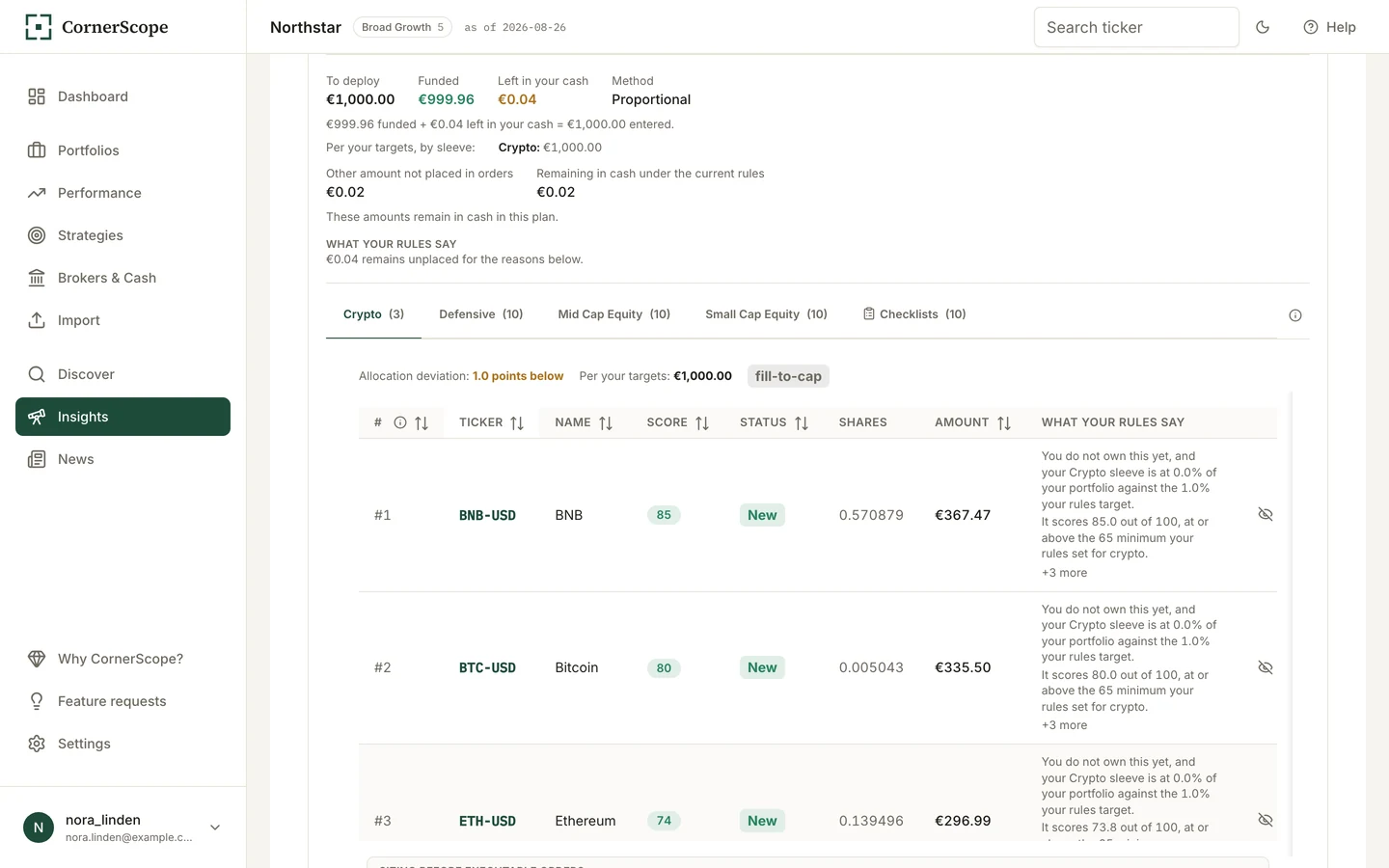
Task: Open Why CornerScope? link
Action: tap(123, 659)
